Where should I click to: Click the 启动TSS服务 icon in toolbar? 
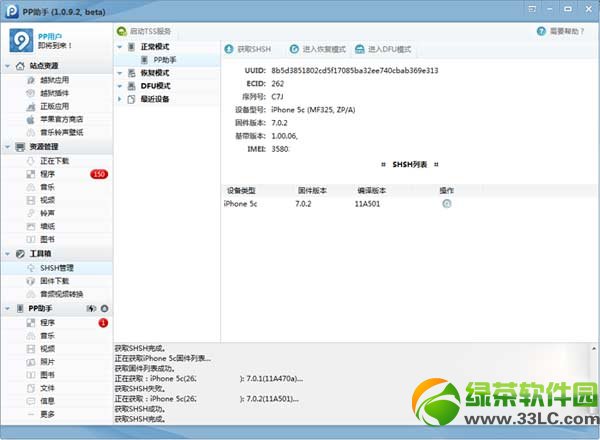[122, 32]
